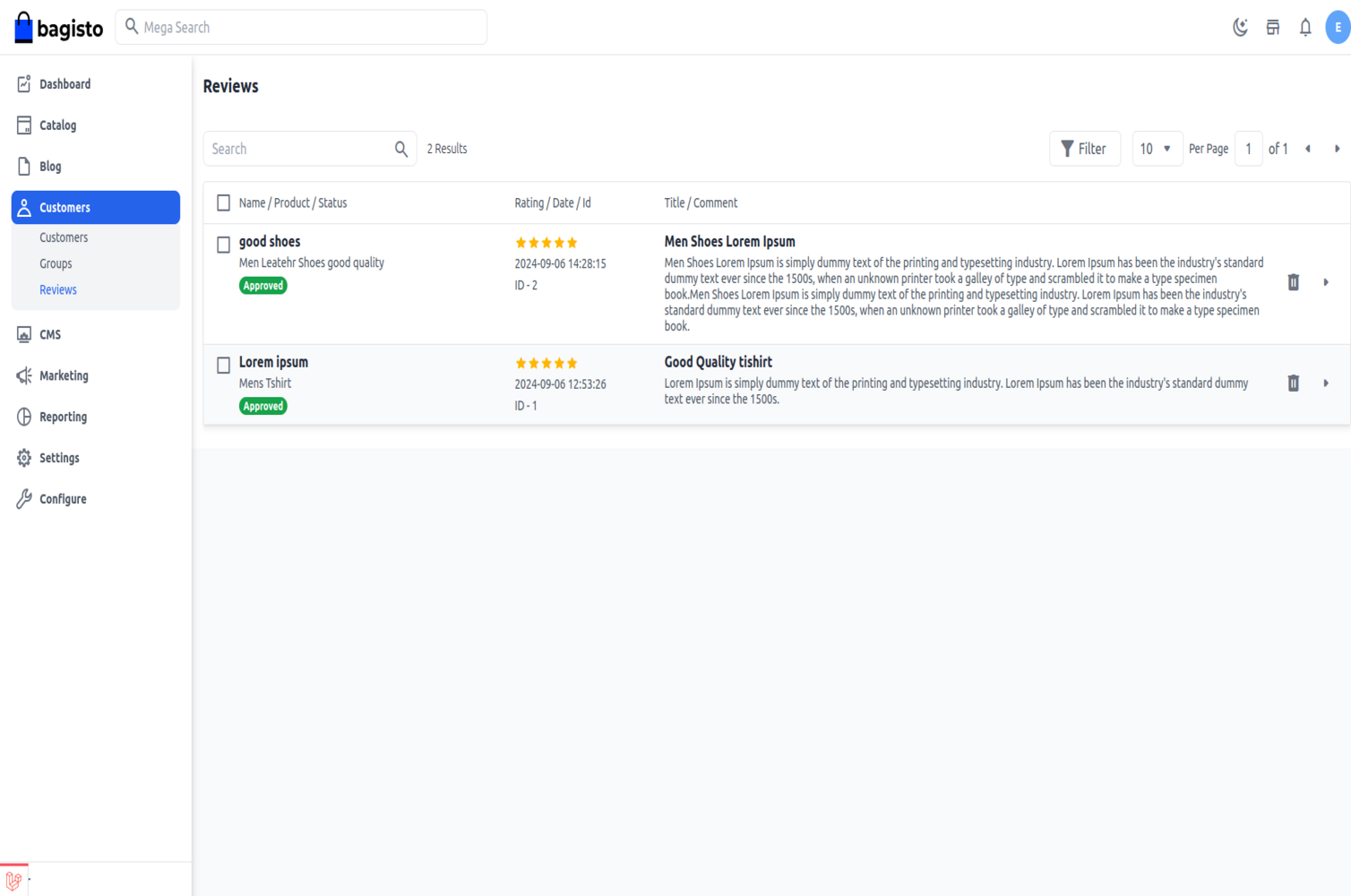The width and height of the screenshot is (1351, 896).
Task: Click the Filter button
Action: (1084, 149)
